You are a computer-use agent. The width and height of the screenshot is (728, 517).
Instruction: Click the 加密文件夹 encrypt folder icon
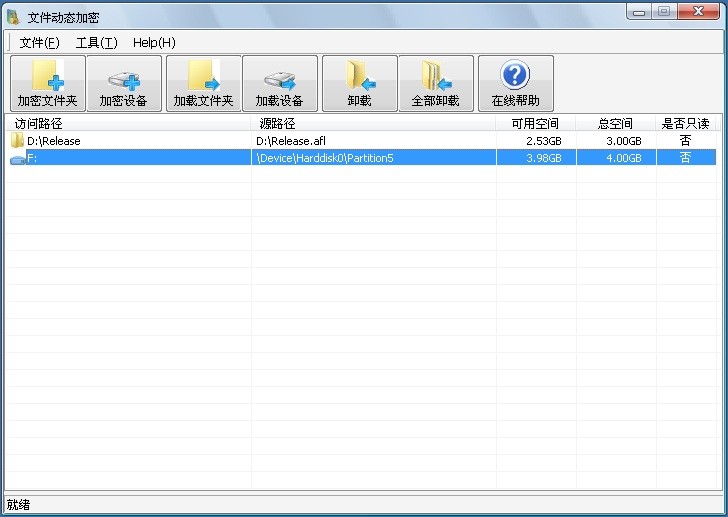point(47,76)
